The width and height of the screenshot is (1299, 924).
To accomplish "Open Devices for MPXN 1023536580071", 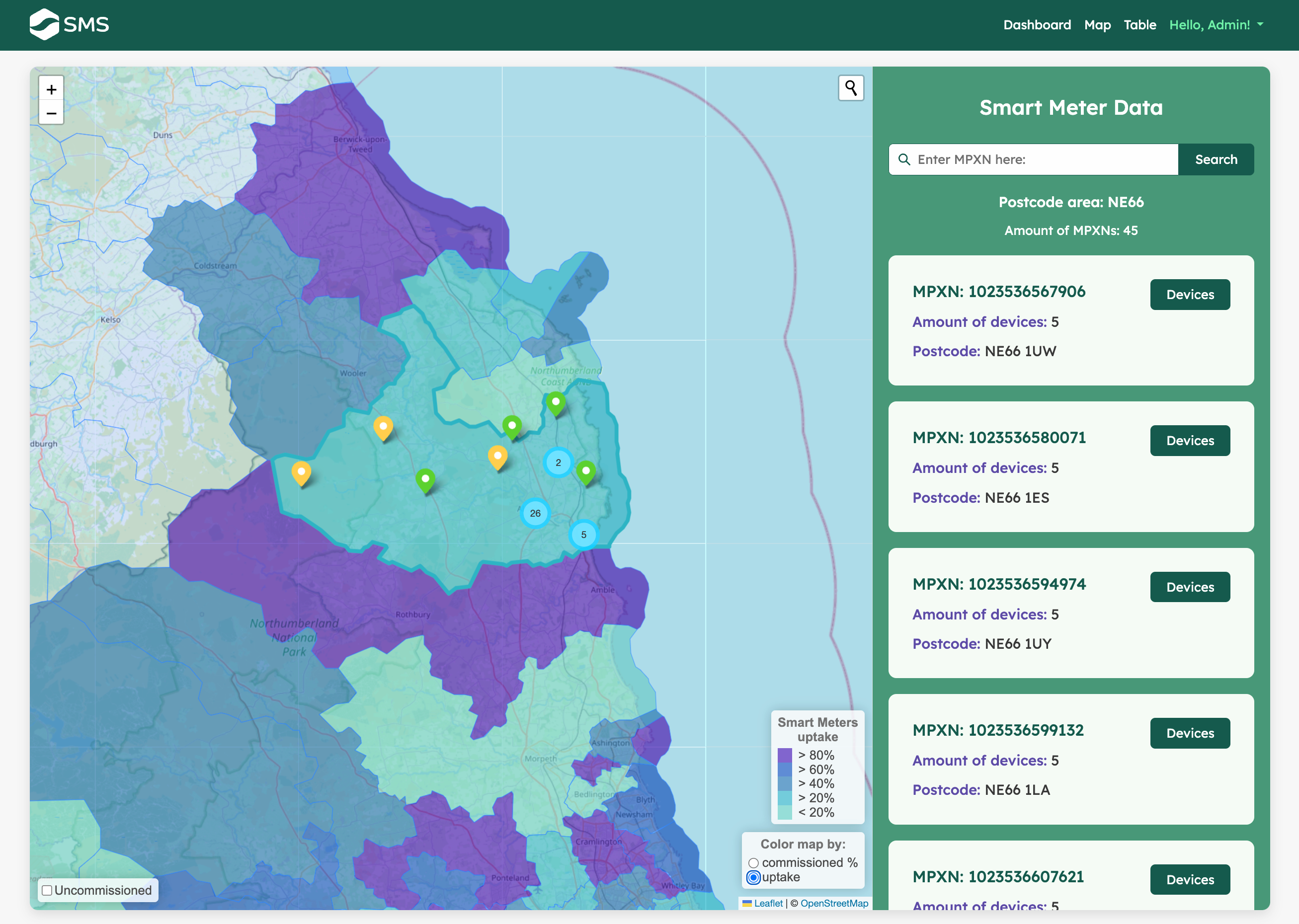I will [1190, 440].
